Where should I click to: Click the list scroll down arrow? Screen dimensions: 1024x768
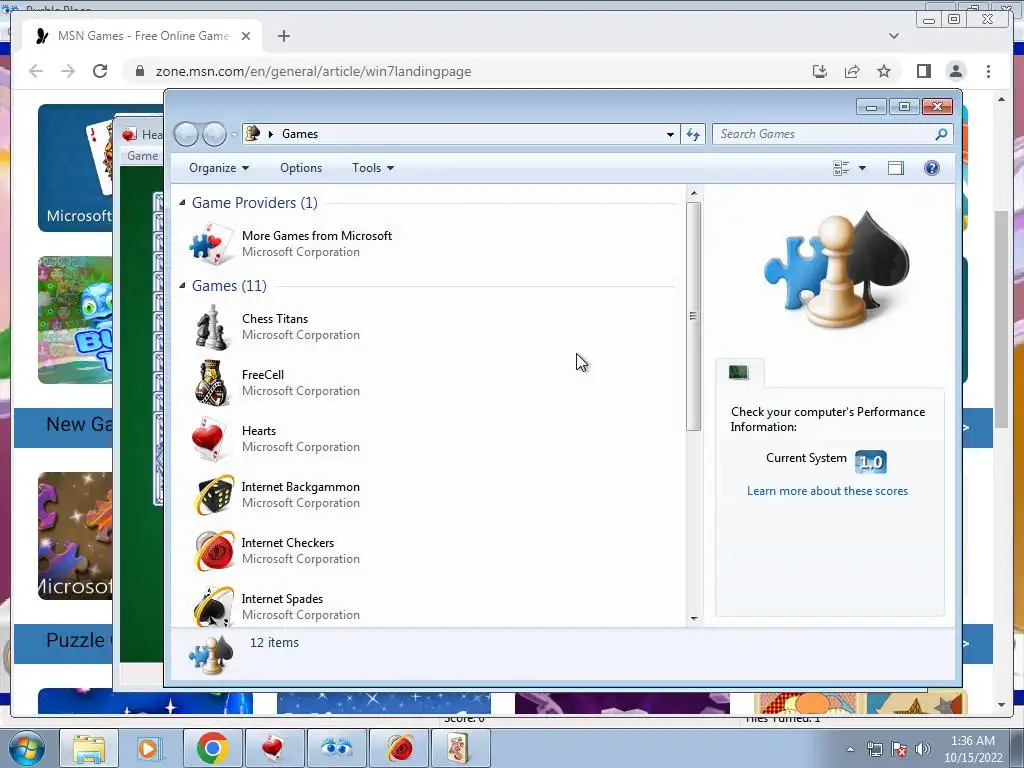pyautogui.click(x=694, y=618)
